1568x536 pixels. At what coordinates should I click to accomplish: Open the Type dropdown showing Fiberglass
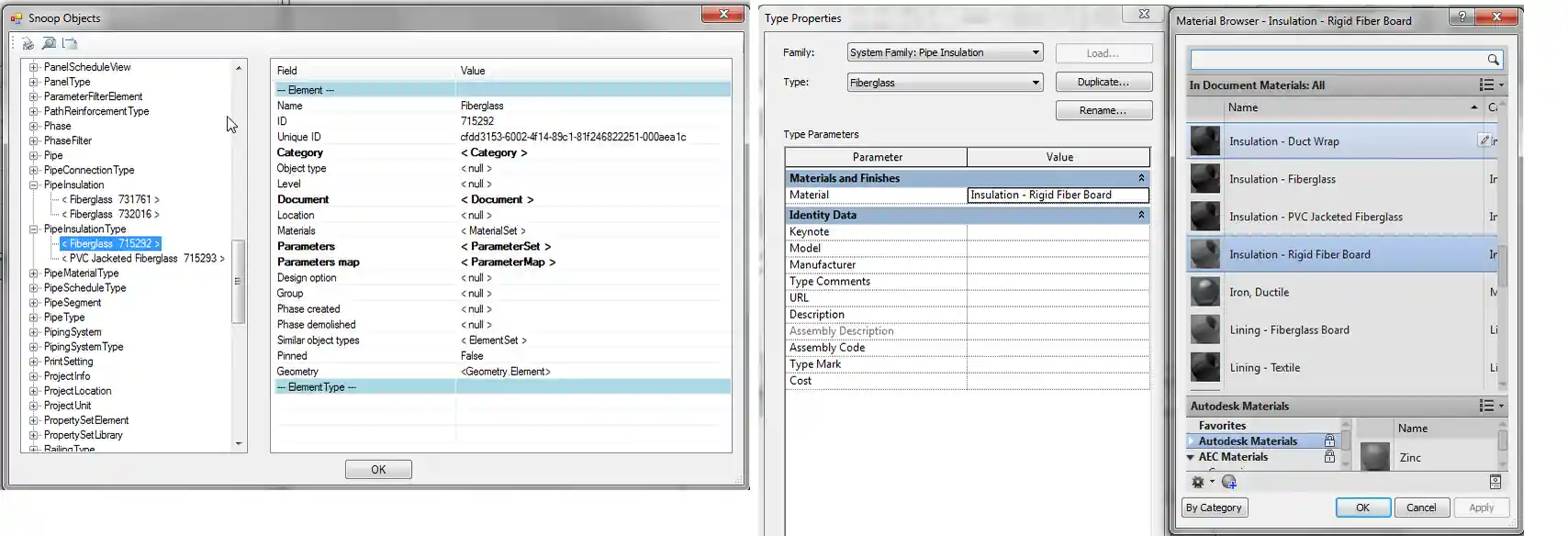[1036, 83]
